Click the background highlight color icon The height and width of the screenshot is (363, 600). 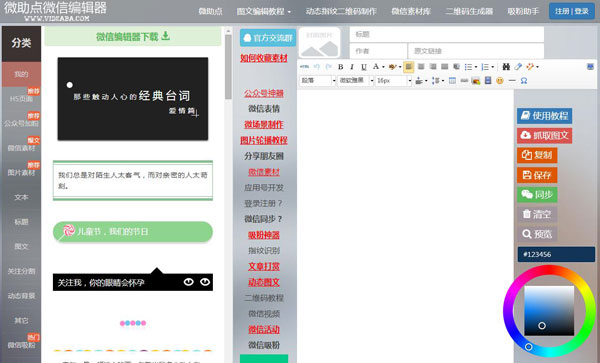(x=392, y=67)
